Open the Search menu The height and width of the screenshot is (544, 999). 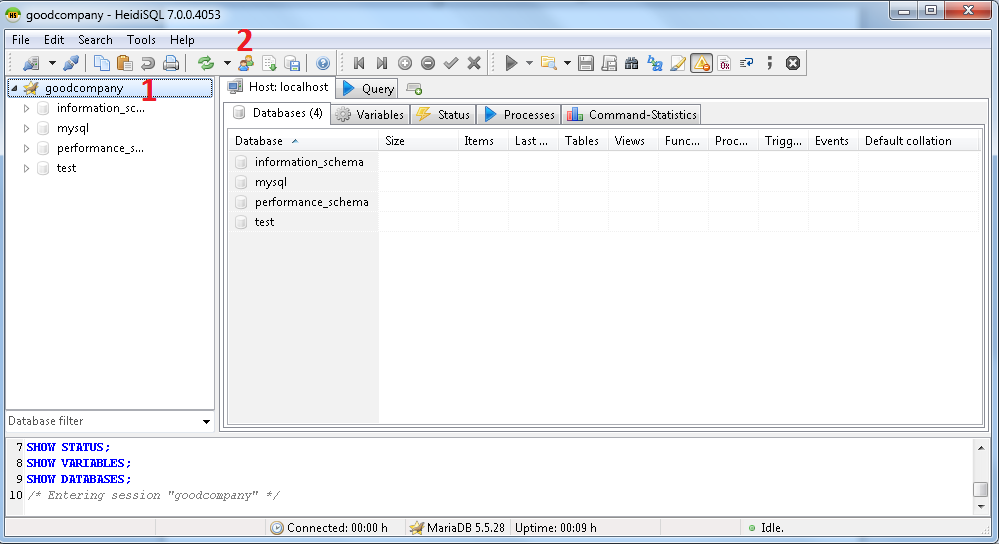(x=96, y=39)
